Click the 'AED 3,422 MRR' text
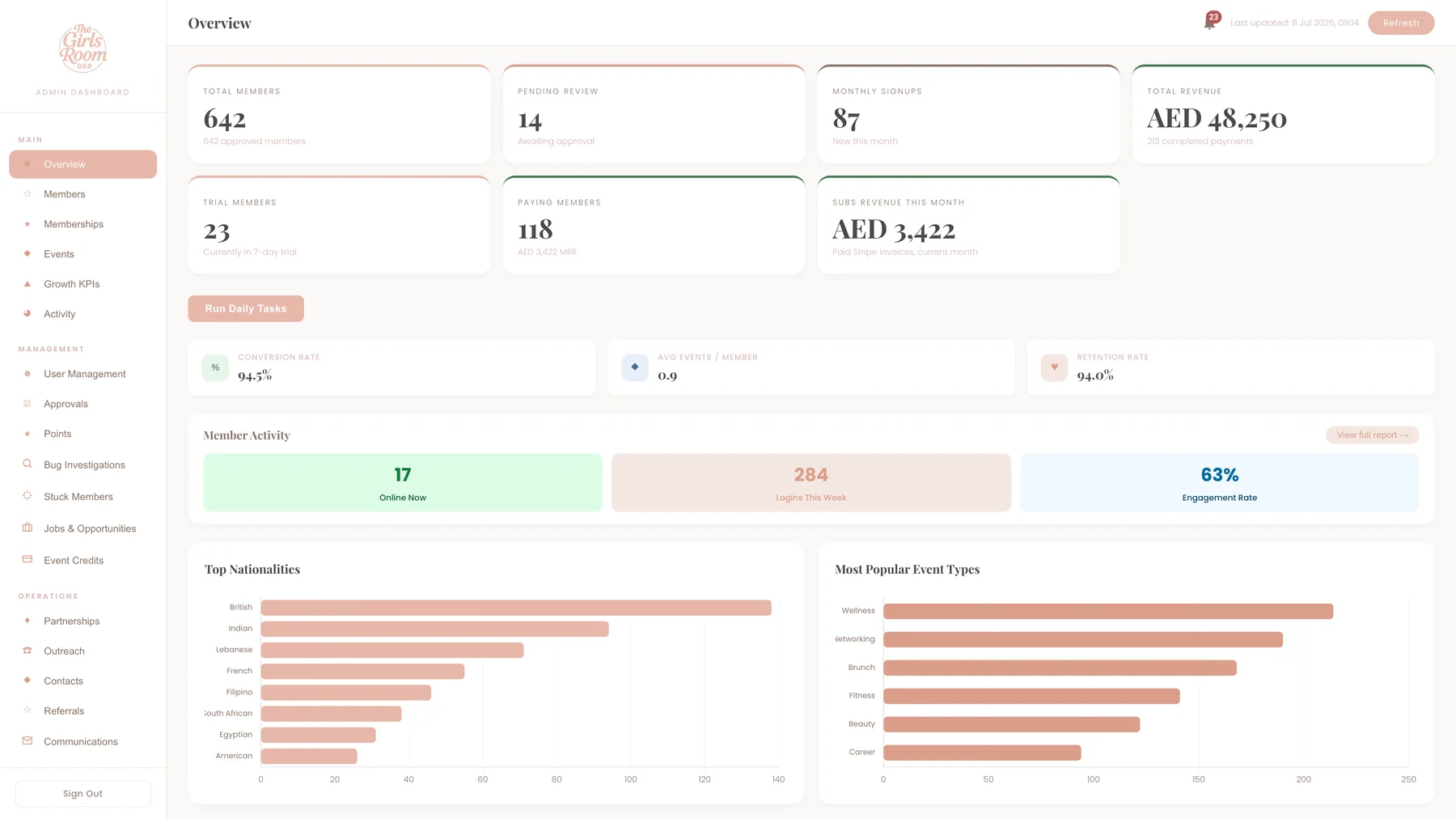Viewport: 1456px width, 819px height. pyautogui.click(x=547, y=252)
